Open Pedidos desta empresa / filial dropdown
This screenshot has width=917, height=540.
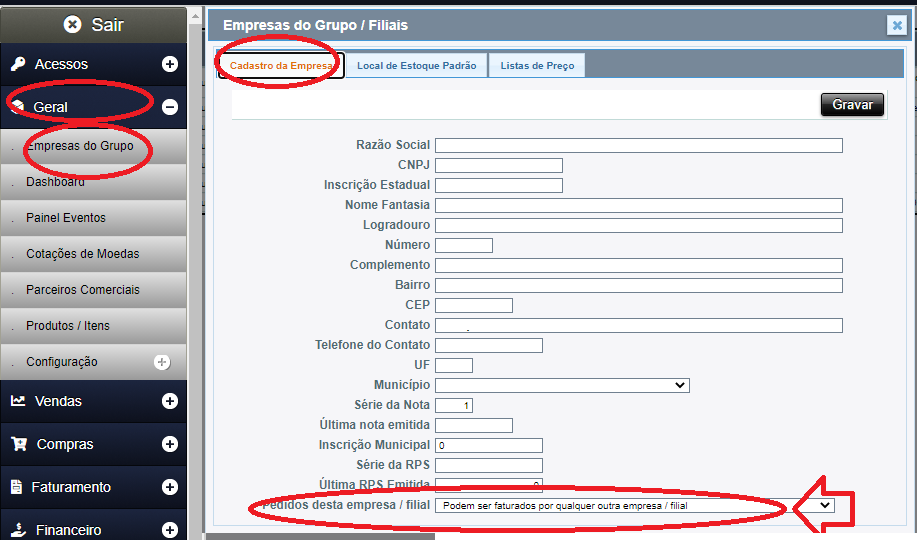634,505
